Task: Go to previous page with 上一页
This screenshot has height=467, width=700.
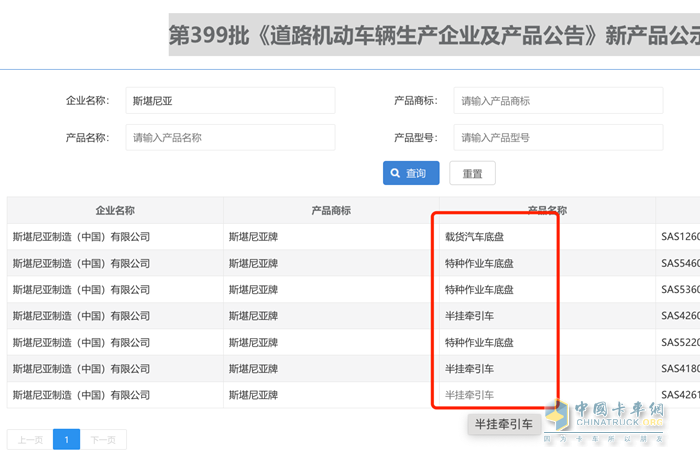Action: (30, 440)
